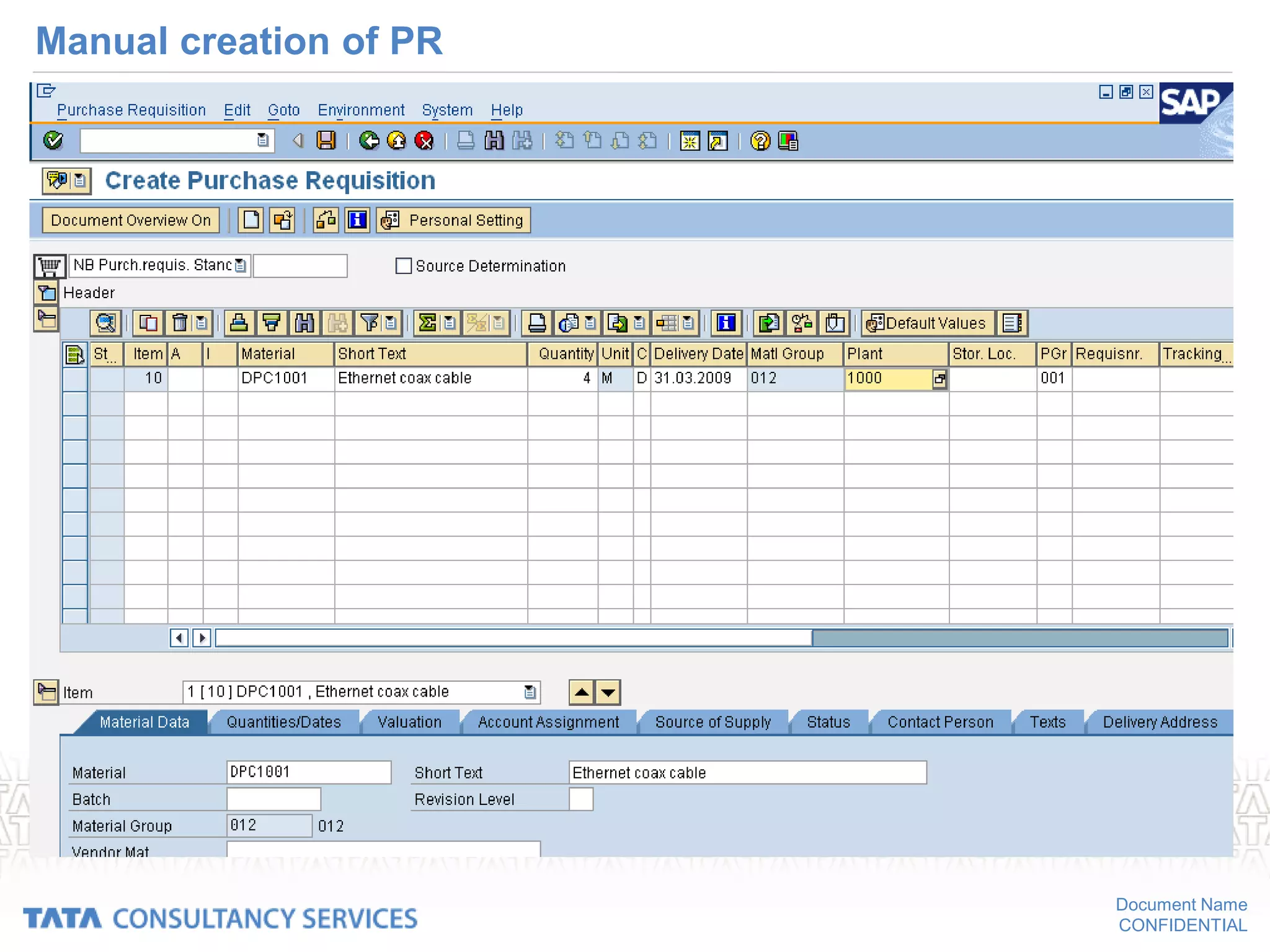Click the Save floppy disk icon
This screenshot has width=1270, height=952.
326,141
